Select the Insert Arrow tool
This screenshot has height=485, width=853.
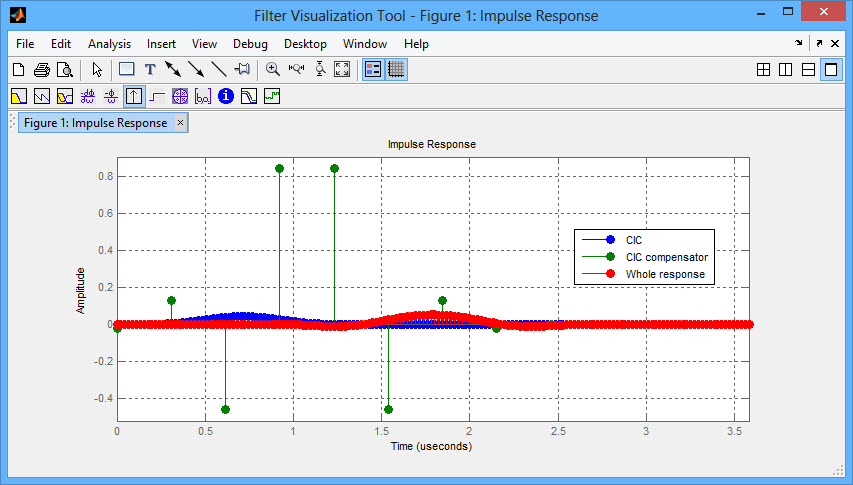click(196, 69)
